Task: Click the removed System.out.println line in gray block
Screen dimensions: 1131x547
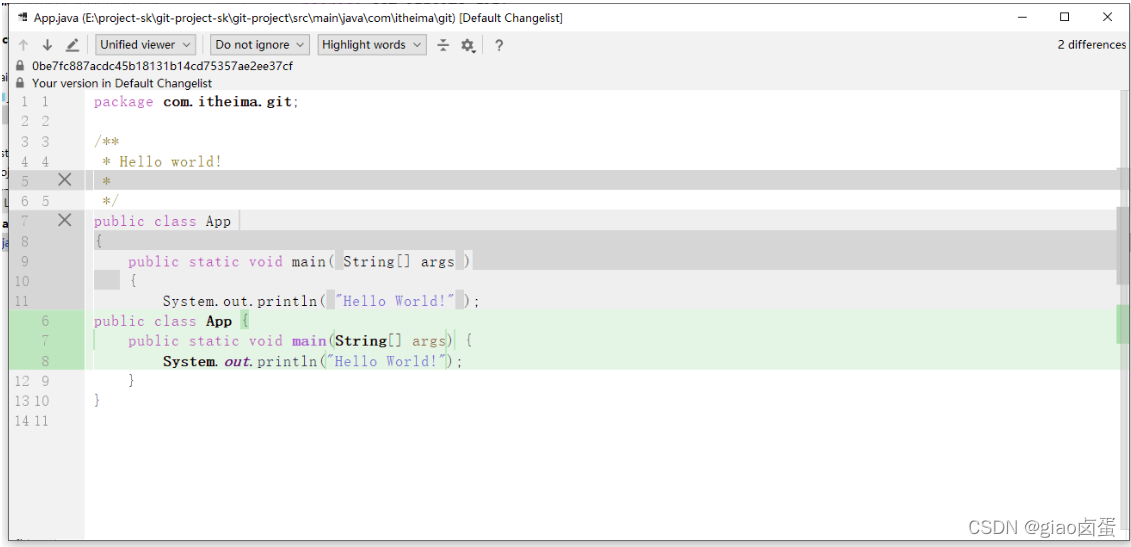Action: click(321, 301)
